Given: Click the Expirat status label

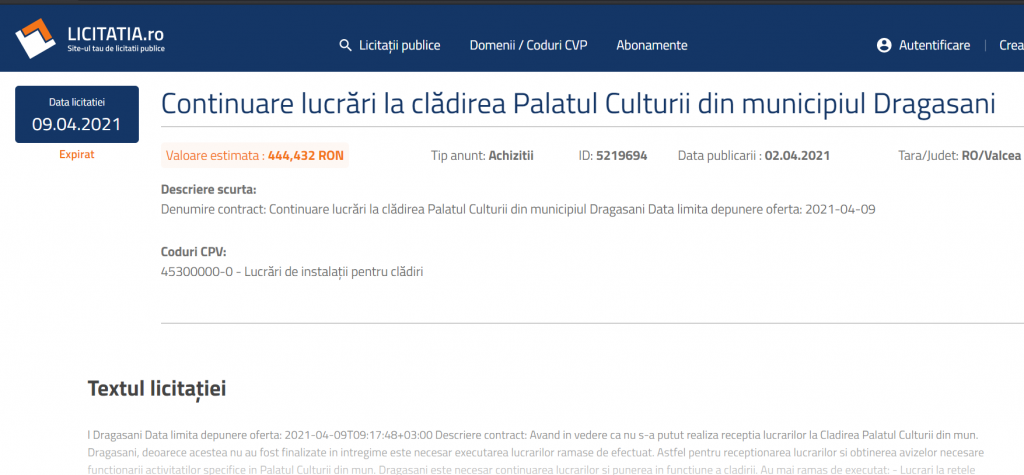Looking at the screenshot, I should 76,155.
